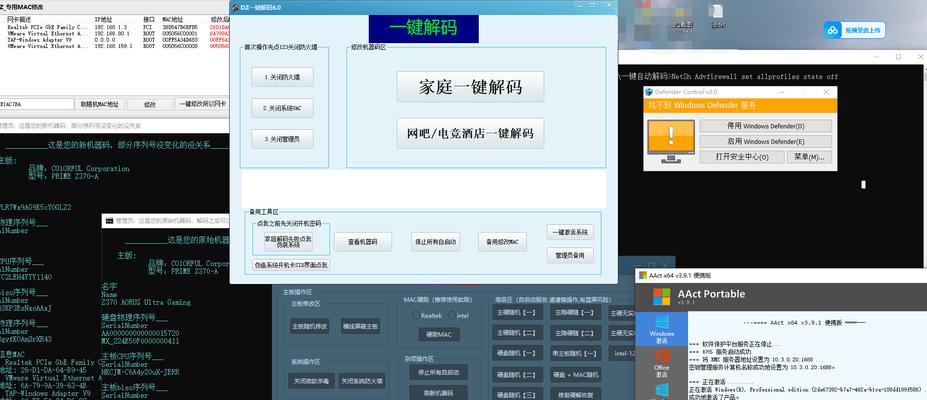Click MAC address input field in MAC修改 window
The width and height of the screenshot is (927, 400).
click(37, 104)
